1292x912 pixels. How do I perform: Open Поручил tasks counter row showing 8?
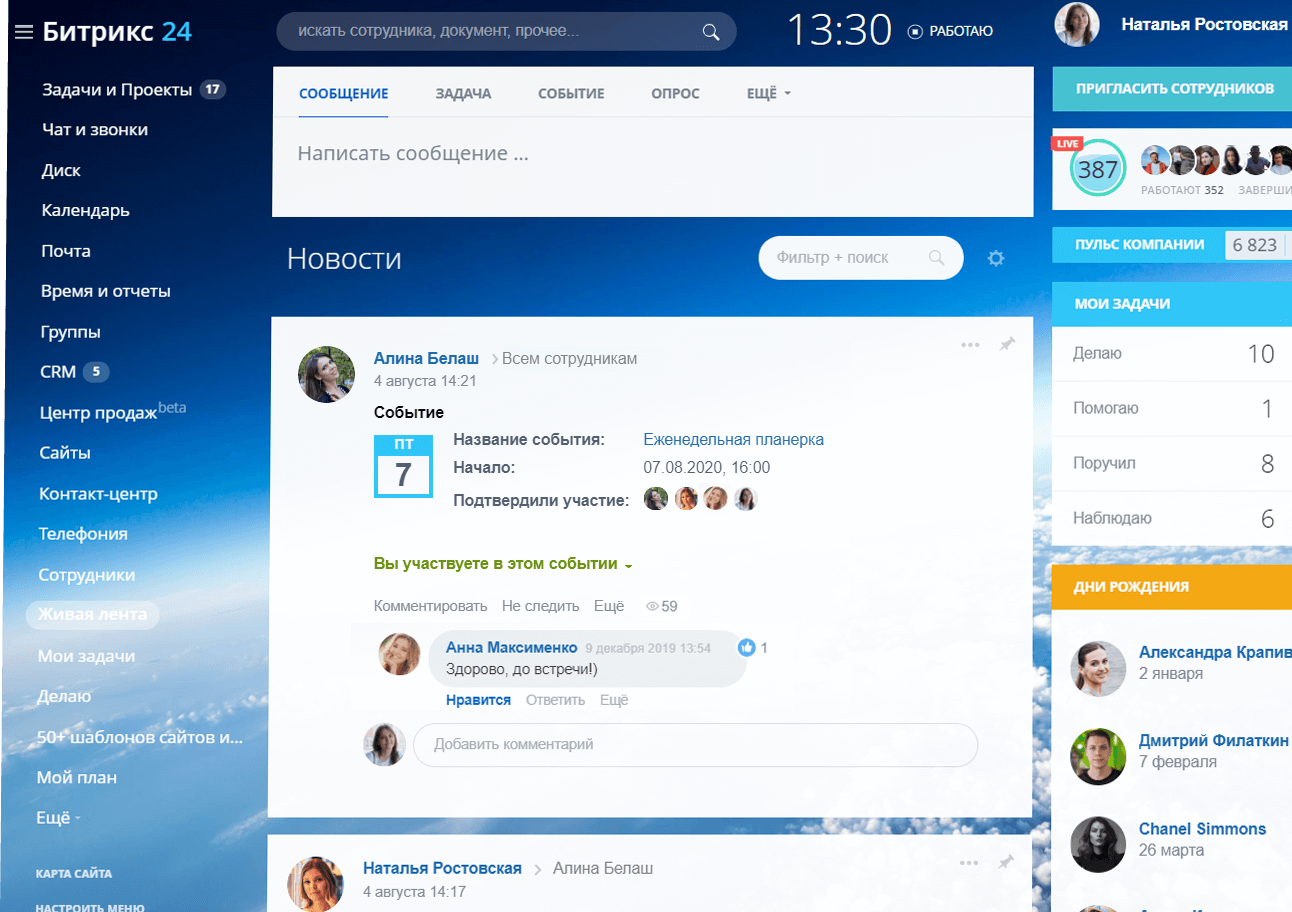click(1172, 464)
